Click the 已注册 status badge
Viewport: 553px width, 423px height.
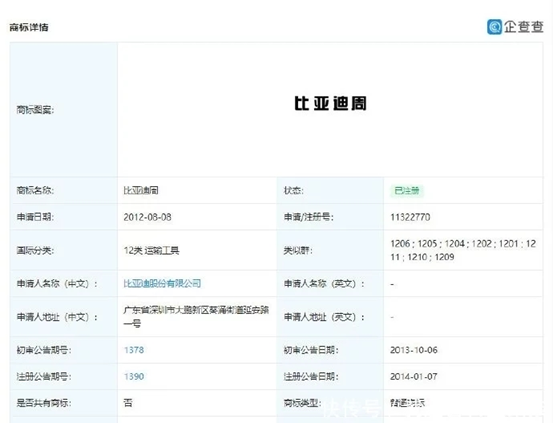(x=407, y=191)
